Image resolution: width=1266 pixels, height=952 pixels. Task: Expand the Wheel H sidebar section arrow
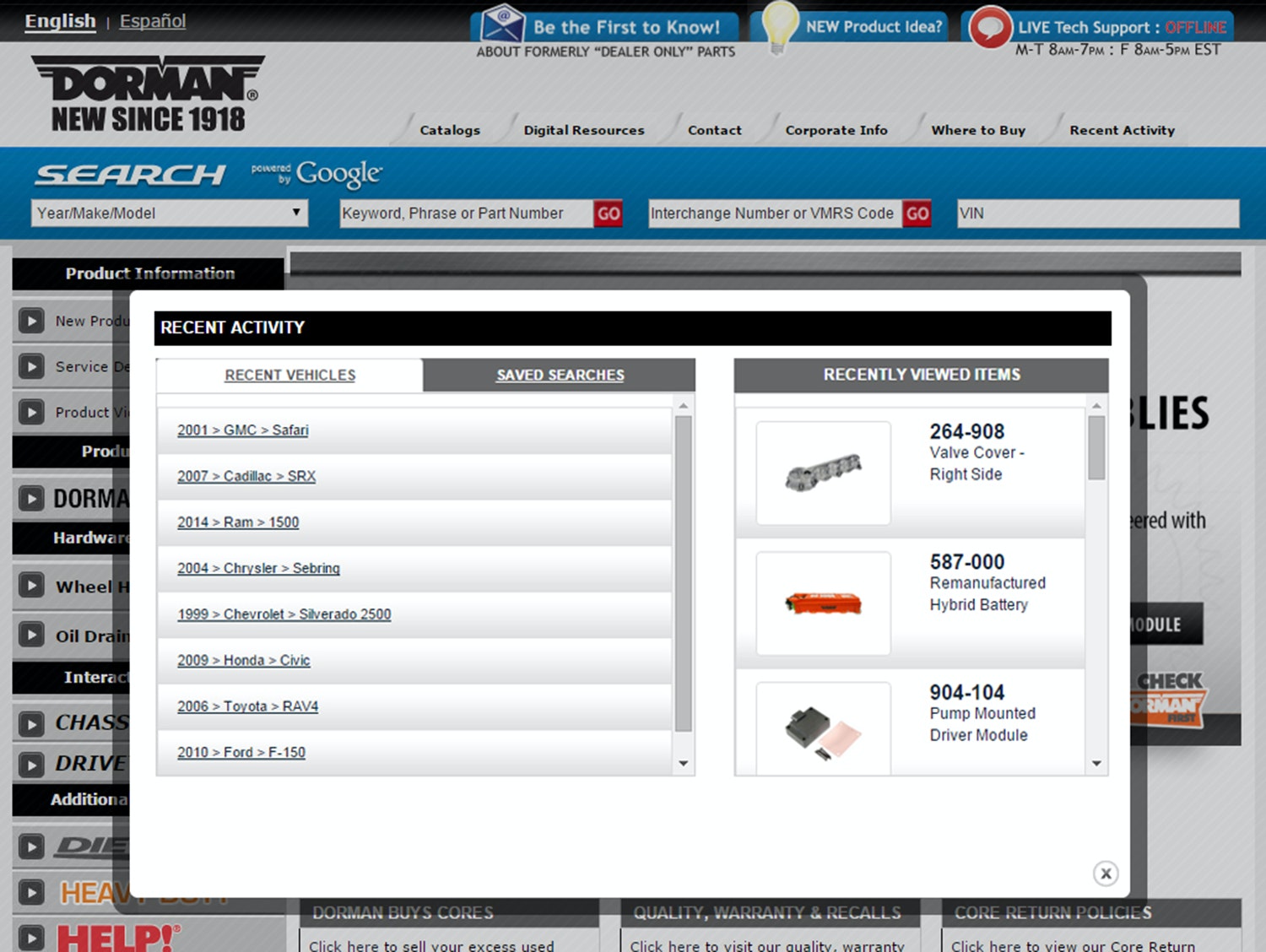[32, 586]
